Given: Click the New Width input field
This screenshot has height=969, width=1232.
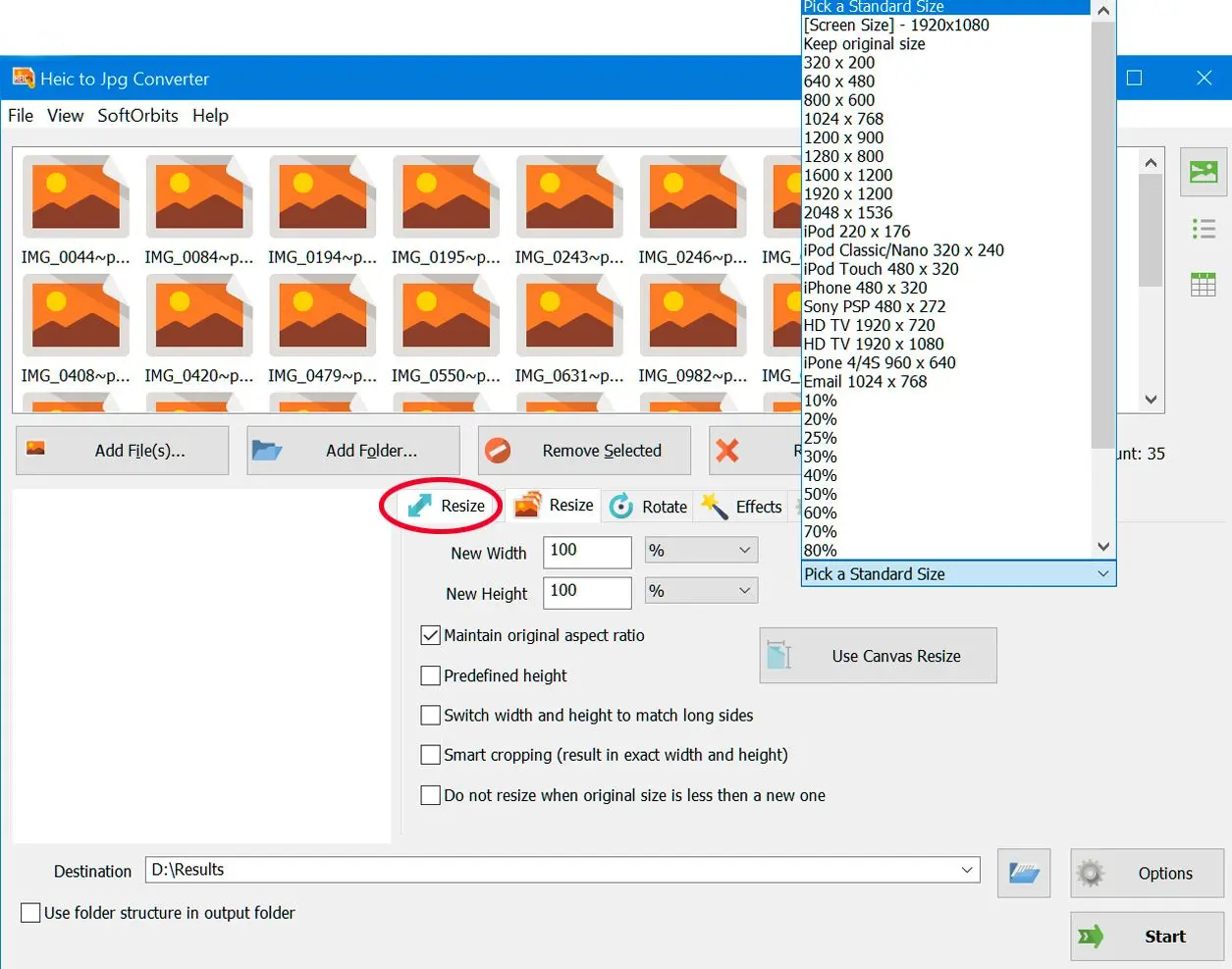Looking at the screenshot, I should coord(587,551).
